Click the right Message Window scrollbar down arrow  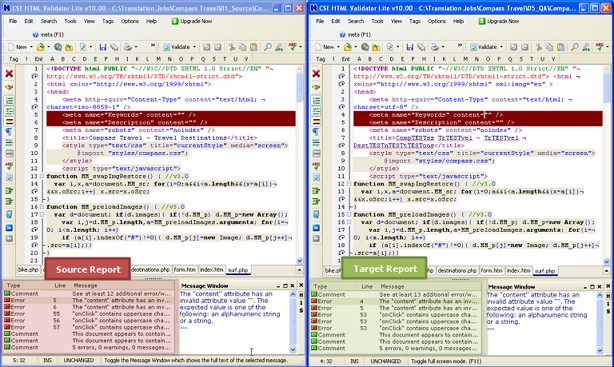click(x=600, y=351)
